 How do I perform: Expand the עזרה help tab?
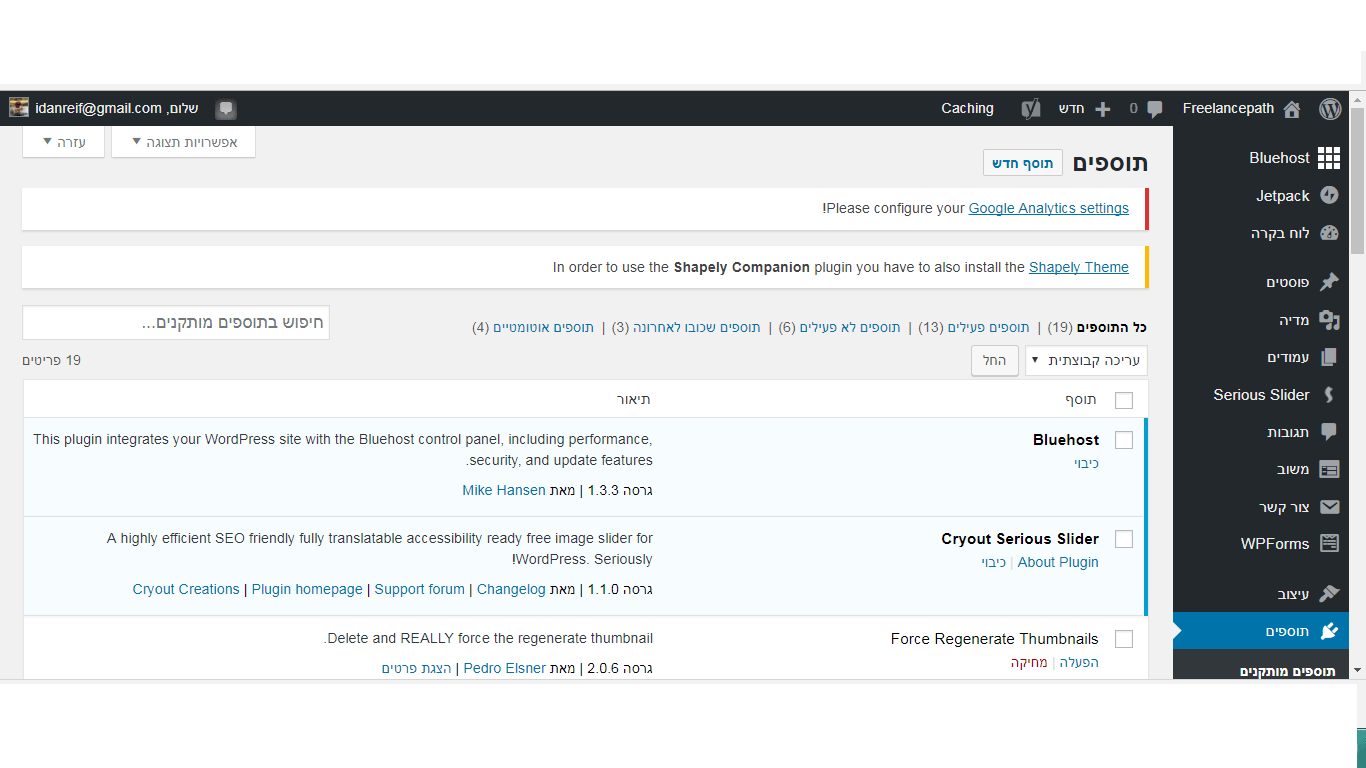point(63,142)
